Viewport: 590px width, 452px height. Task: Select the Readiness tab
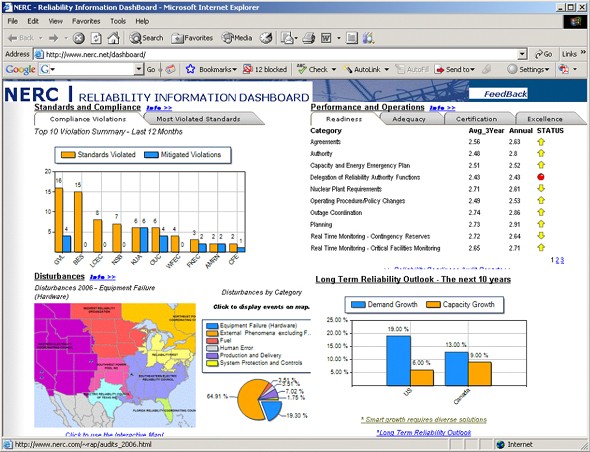click(x=344, y=119)
